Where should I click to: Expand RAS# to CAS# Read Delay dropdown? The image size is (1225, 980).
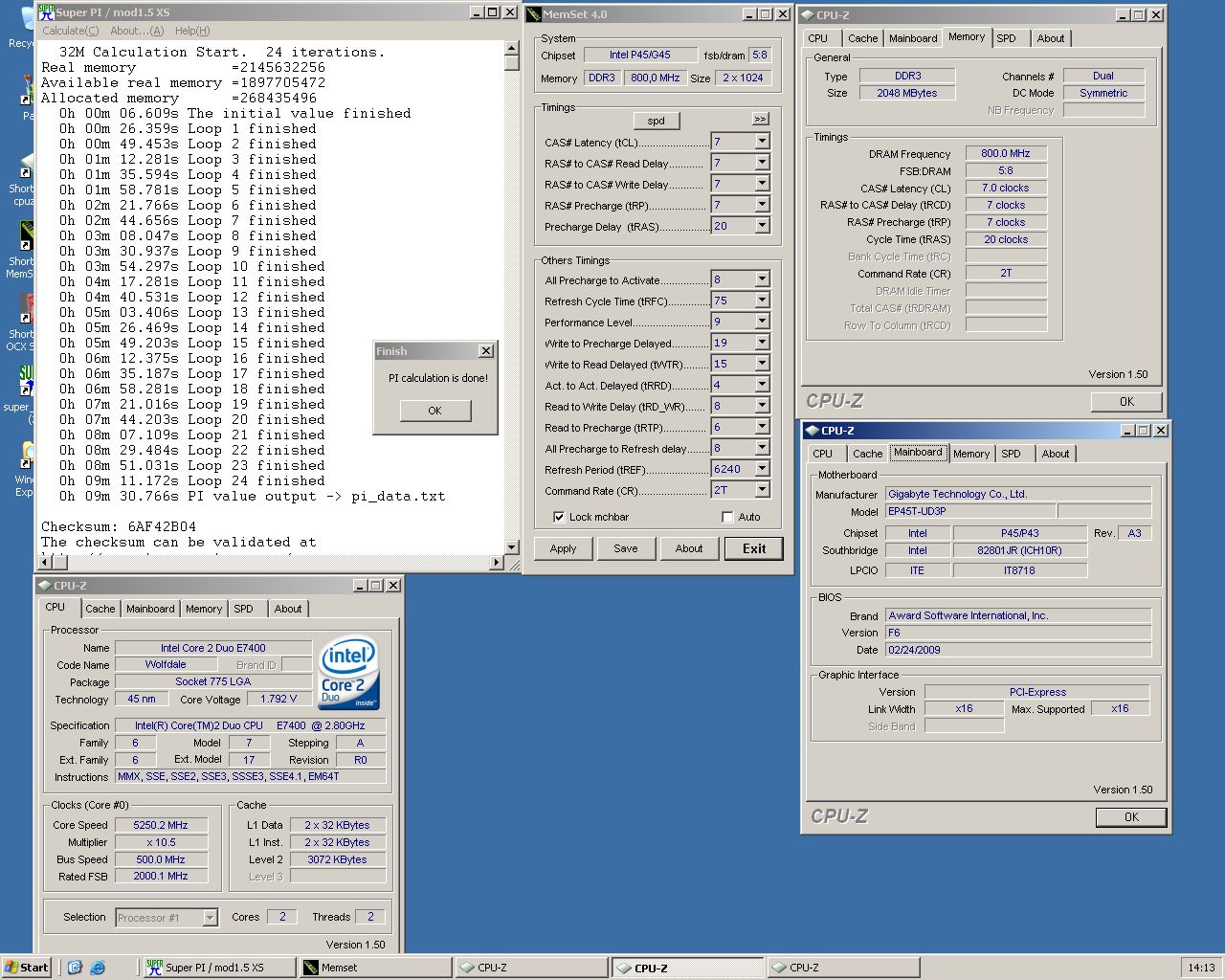762,163
